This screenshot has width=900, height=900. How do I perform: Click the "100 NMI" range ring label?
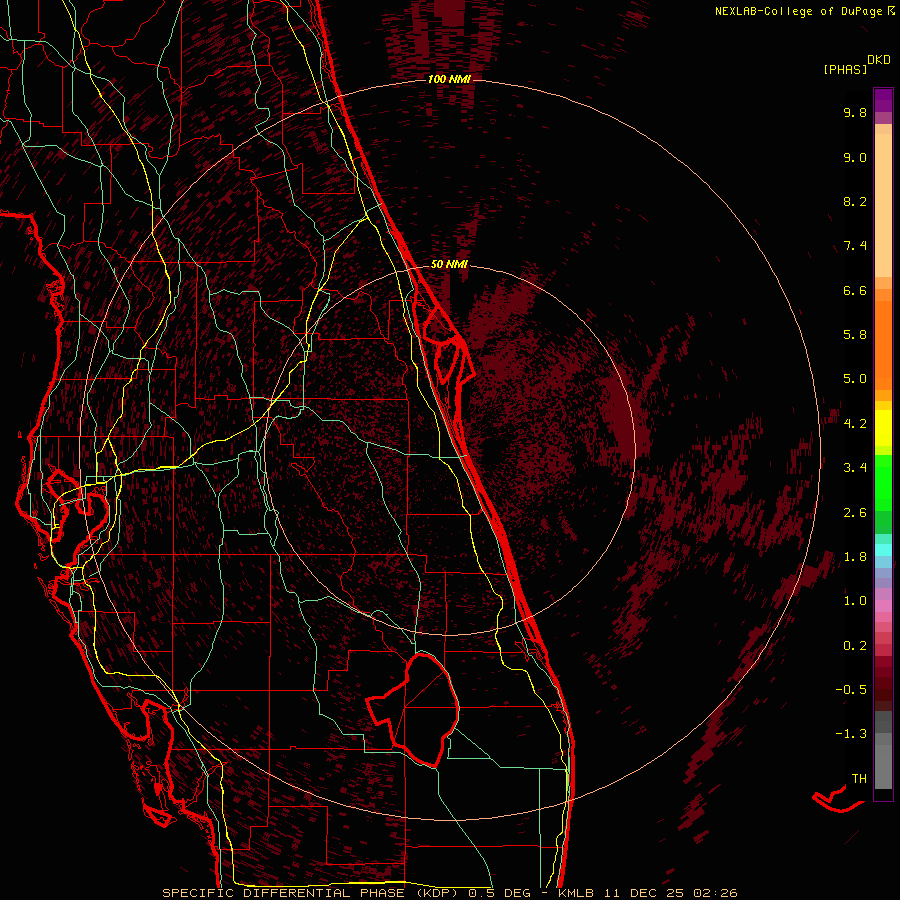click(x=449, y=79)
